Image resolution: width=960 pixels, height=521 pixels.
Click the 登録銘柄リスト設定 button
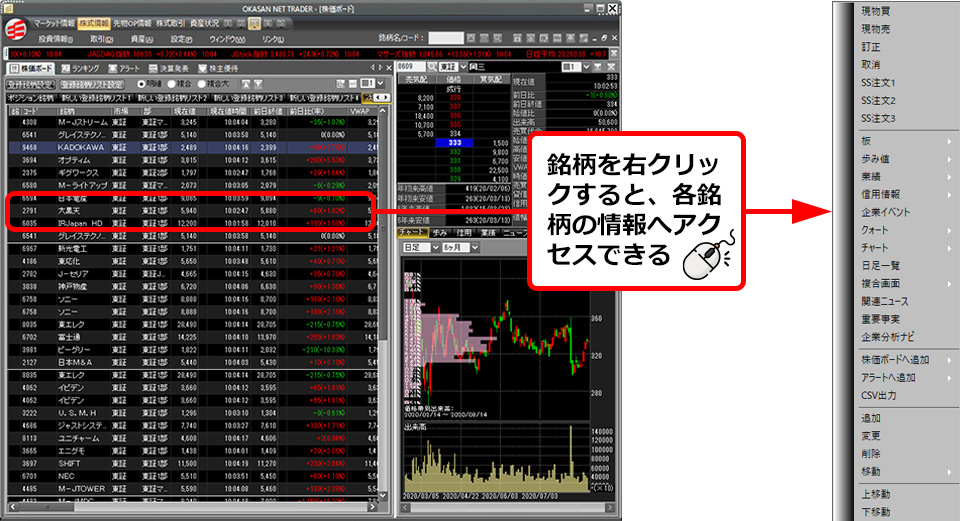pyautogui.click(x=92, y=84)
